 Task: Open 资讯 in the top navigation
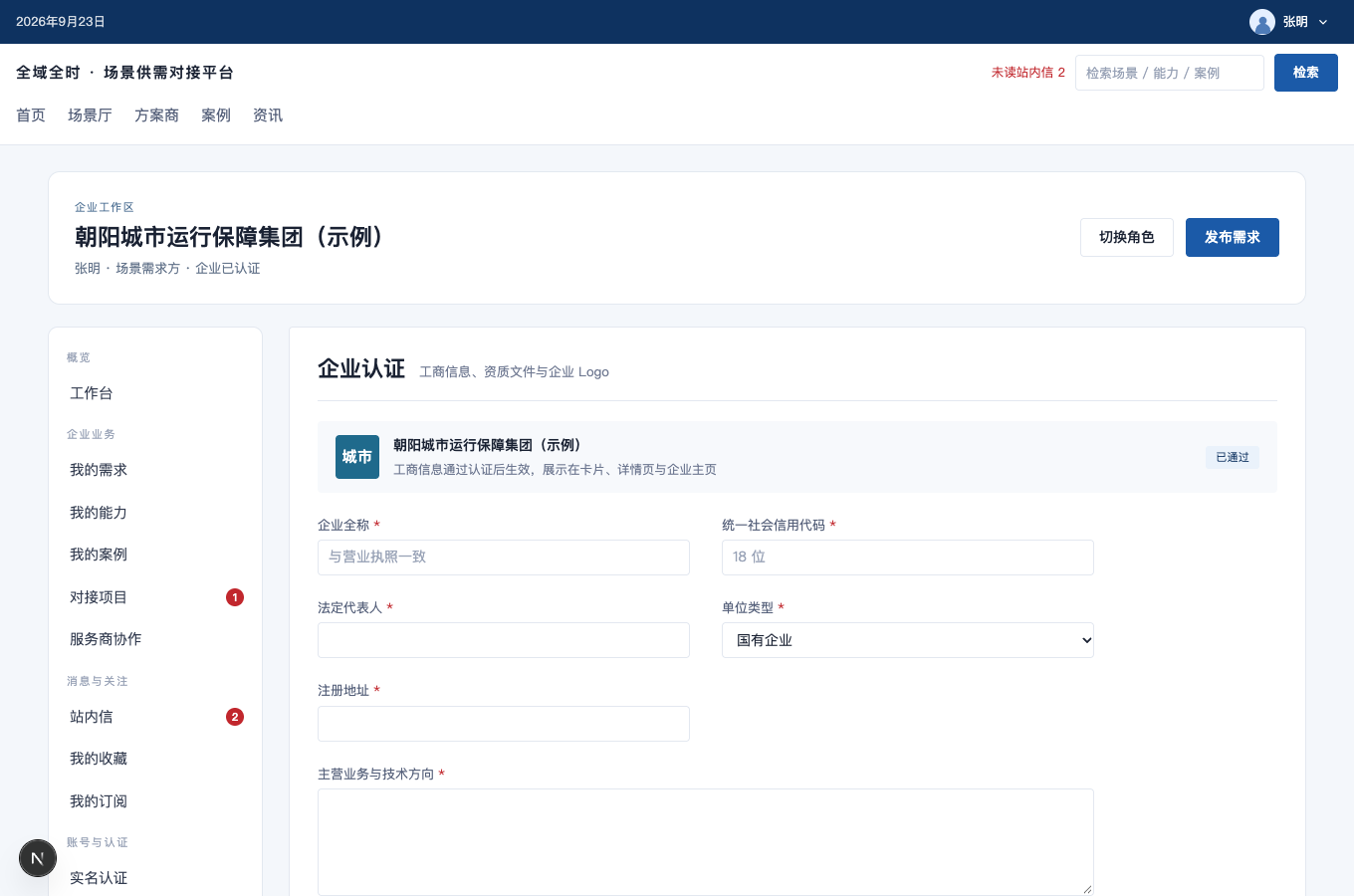(268, 115)
